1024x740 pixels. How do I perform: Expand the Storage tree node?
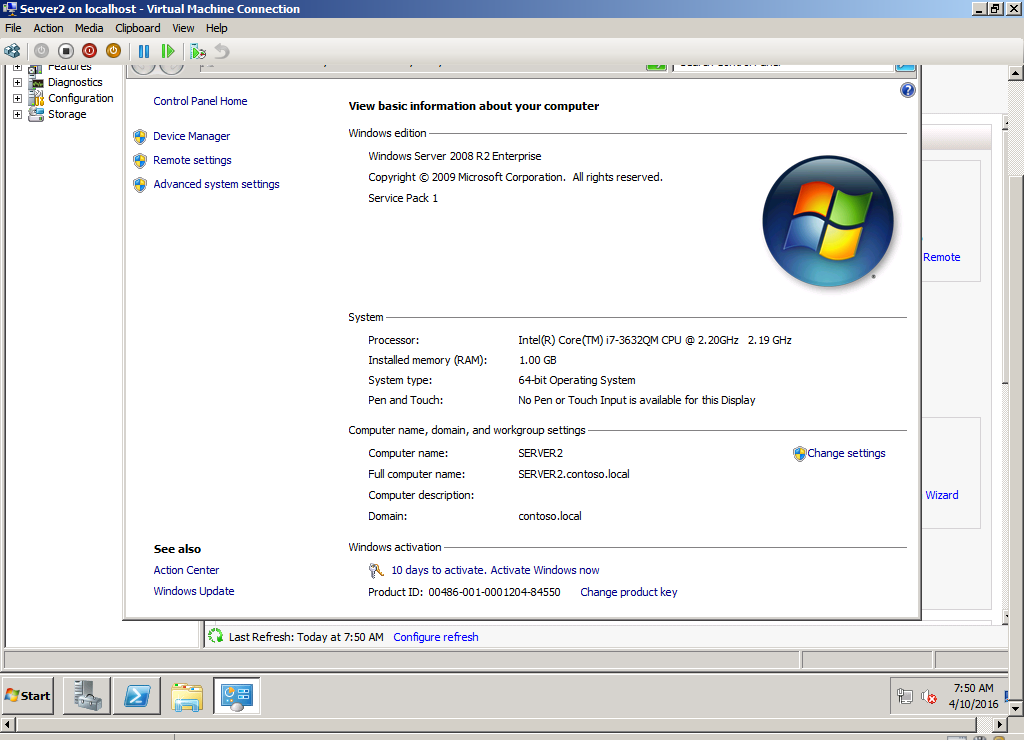pos(18,114)
